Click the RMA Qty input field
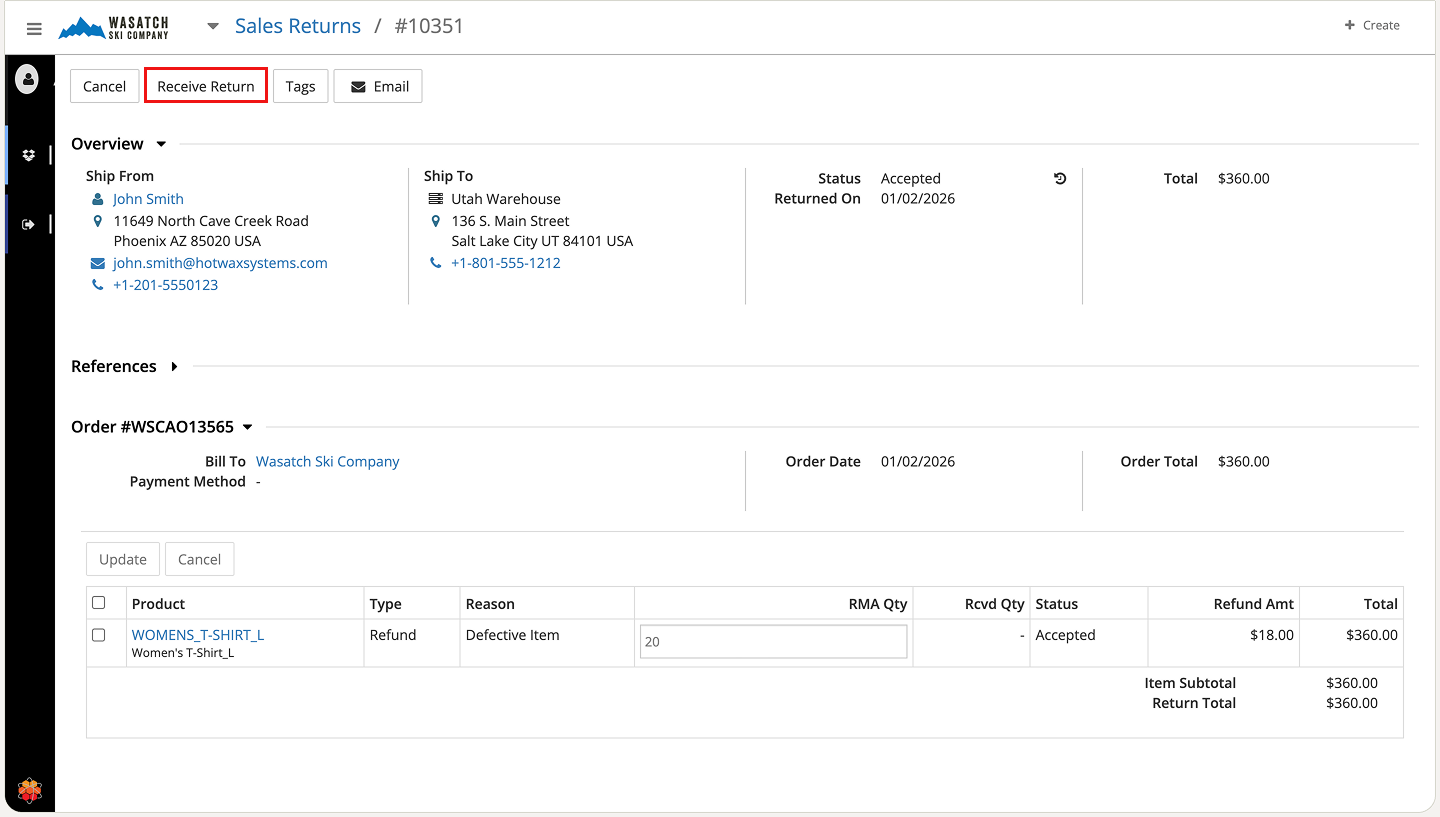This screenshot has height=817, width=1440. click(x=773, y=642)
